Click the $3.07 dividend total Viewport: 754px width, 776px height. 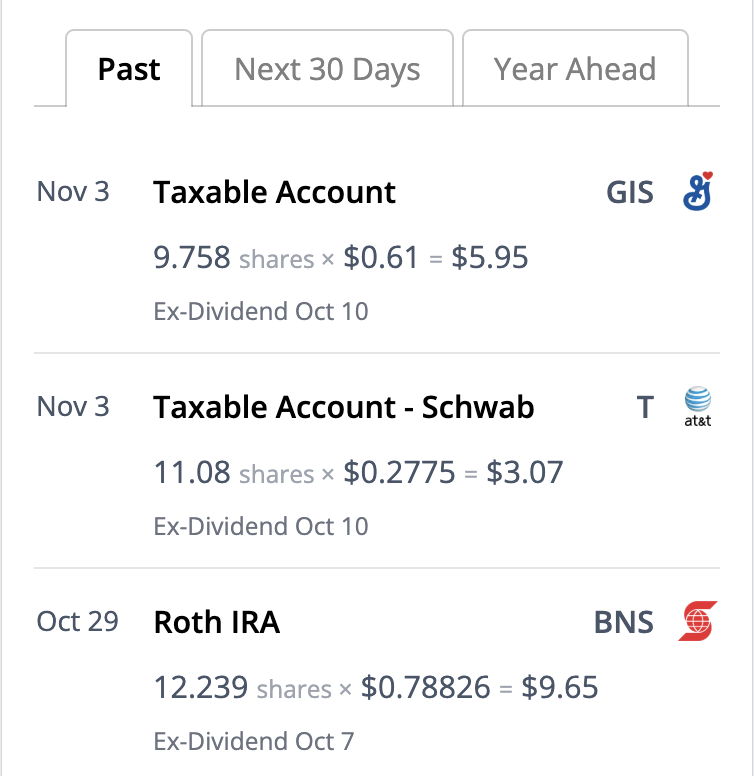525,472
